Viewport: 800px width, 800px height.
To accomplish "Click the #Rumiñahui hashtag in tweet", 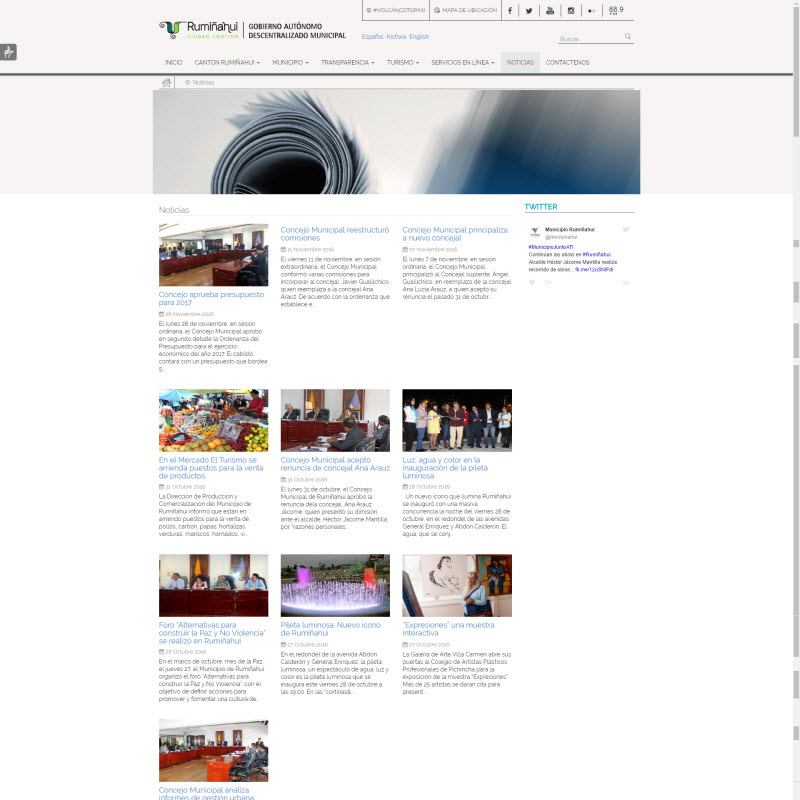I will point(596,255).
